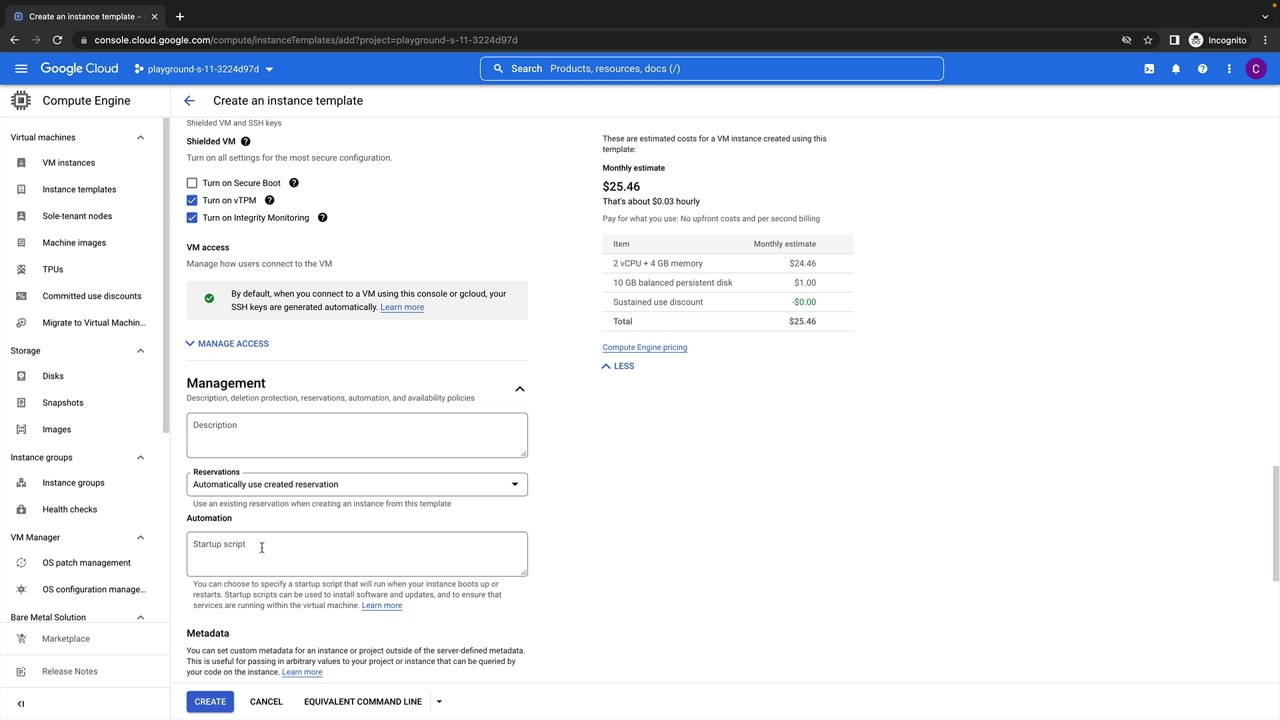This screenshot has height=720, width=1280.
Task: Click the back arrow beside page title
Action: [x=189, y=101]
